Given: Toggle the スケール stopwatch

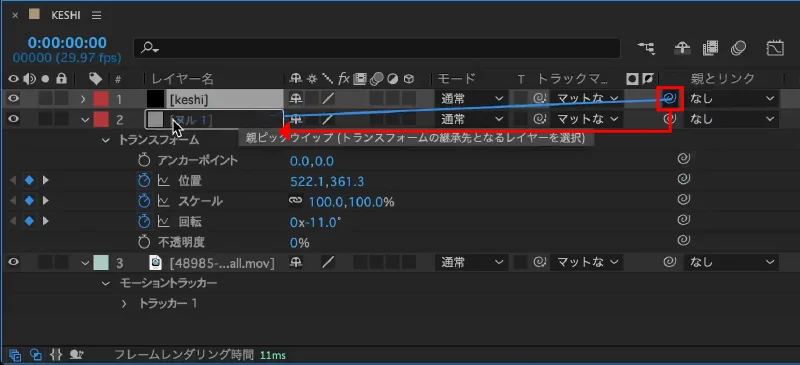Looking at the screenshot, I should 144,201.
